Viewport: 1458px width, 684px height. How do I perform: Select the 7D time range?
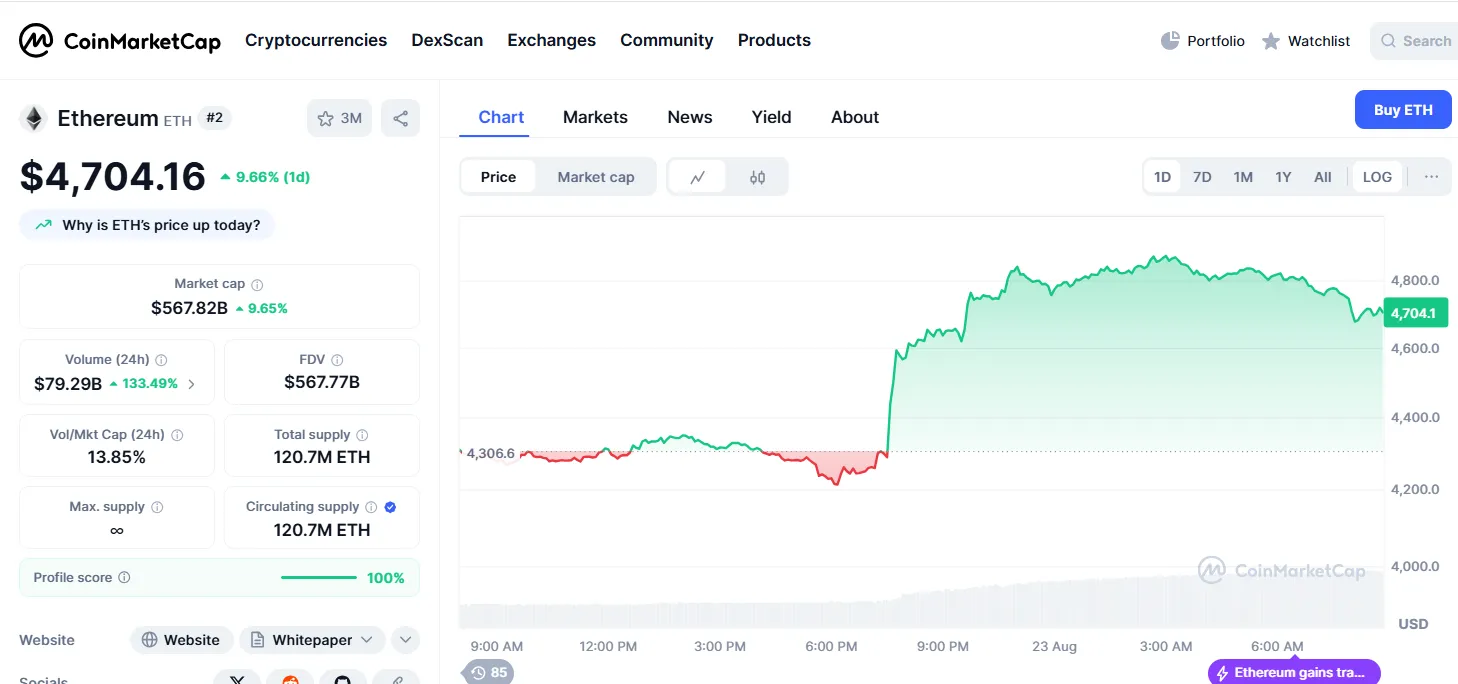tap(1202, 177)
